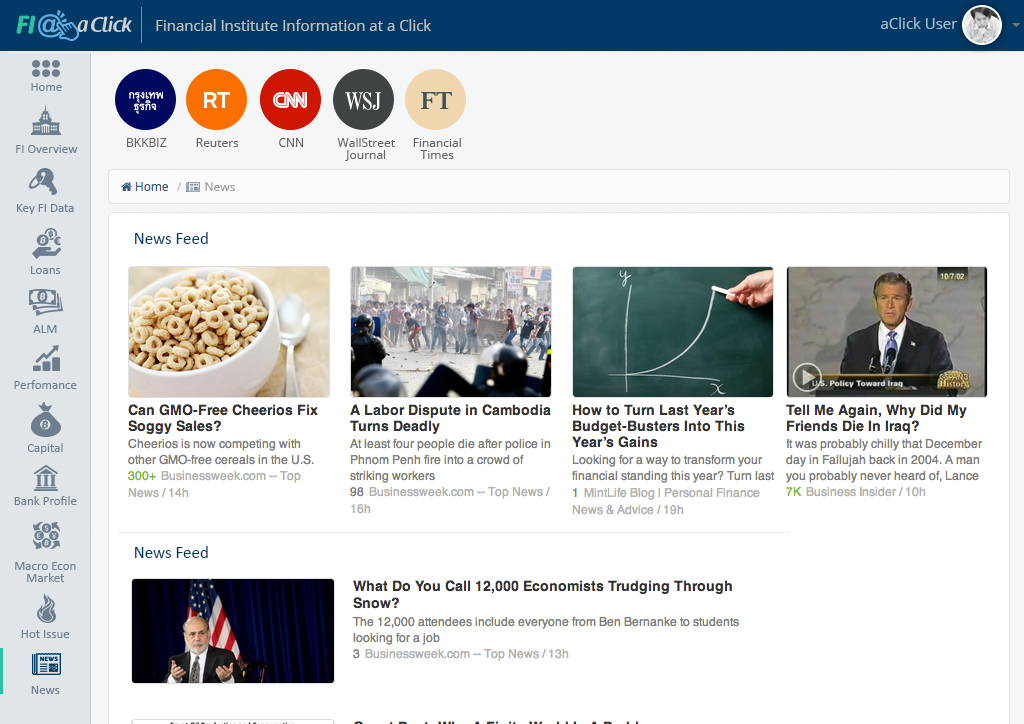This screenshot has height=724, width=1024.
Task: Click the aClick User avatar picture
Action: point(982,25)
